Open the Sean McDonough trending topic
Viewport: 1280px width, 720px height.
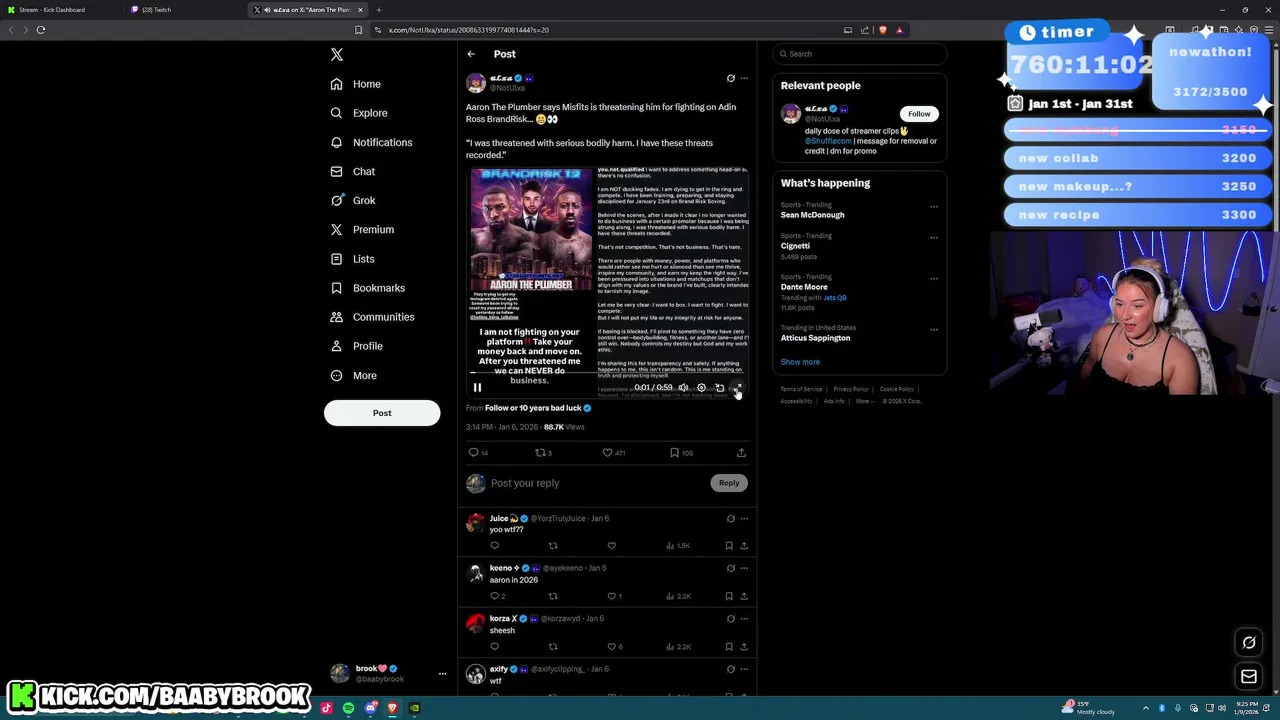(812, 215)
